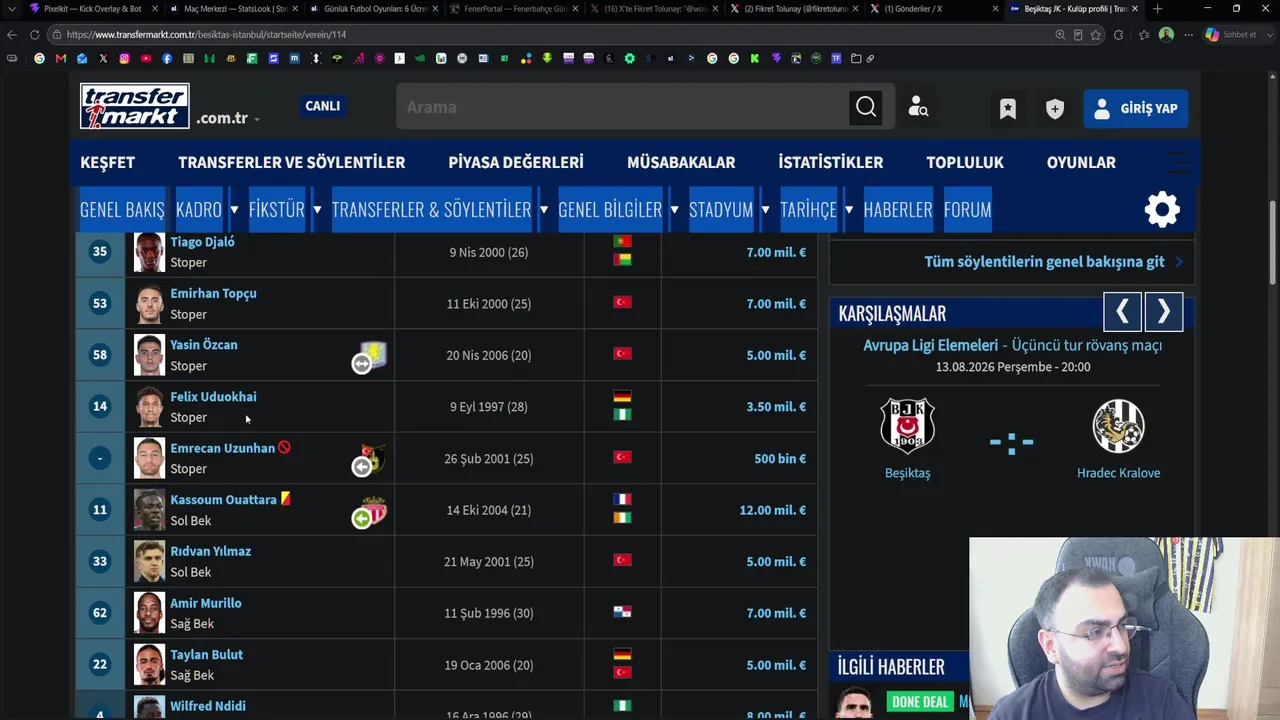This screenshot has height=720, width=1280.
Task: Reload the page with refresh button
Action: 34,34
